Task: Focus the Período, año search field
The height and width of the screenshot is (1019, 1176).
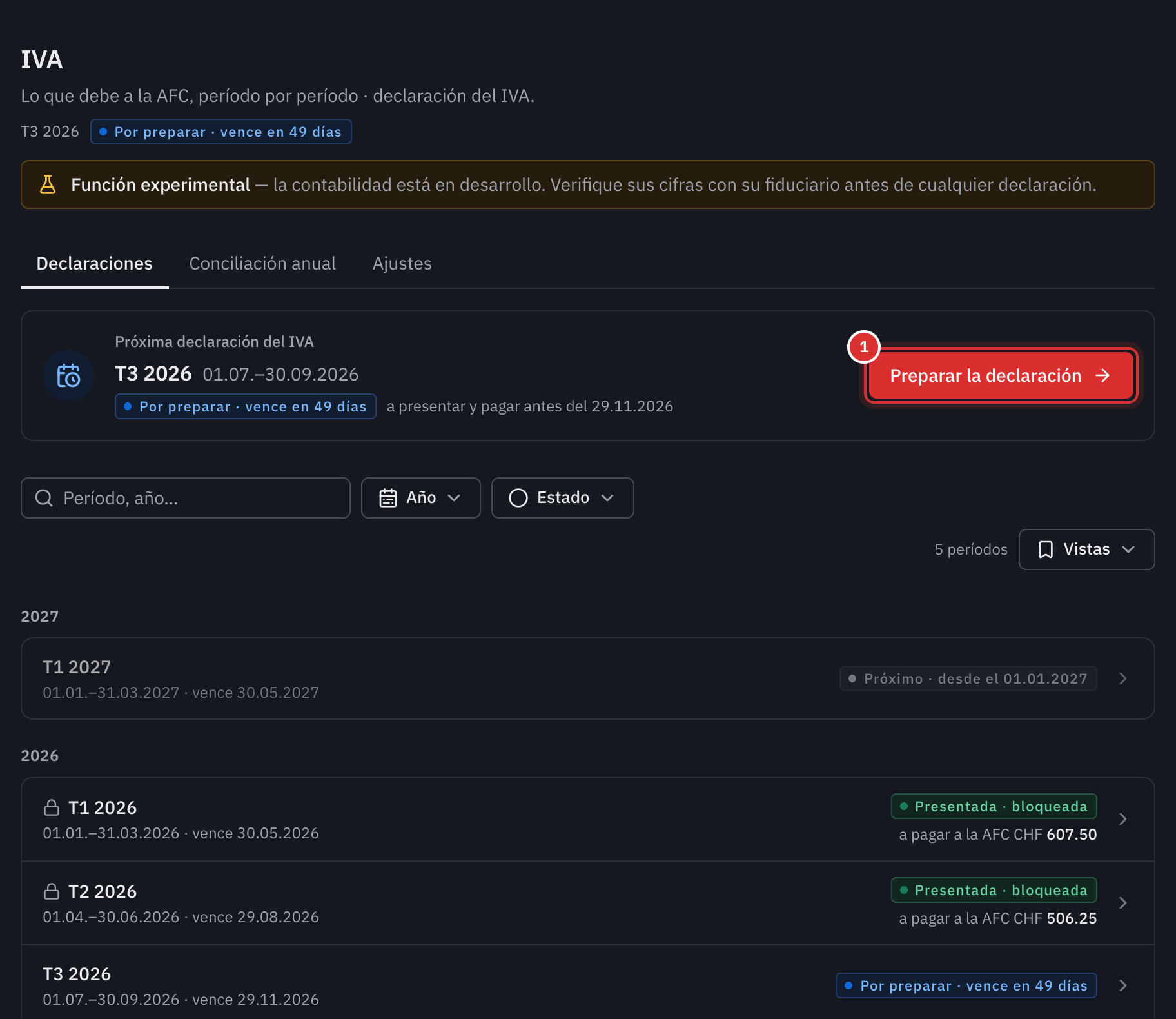Action: [x=186, y=498]
